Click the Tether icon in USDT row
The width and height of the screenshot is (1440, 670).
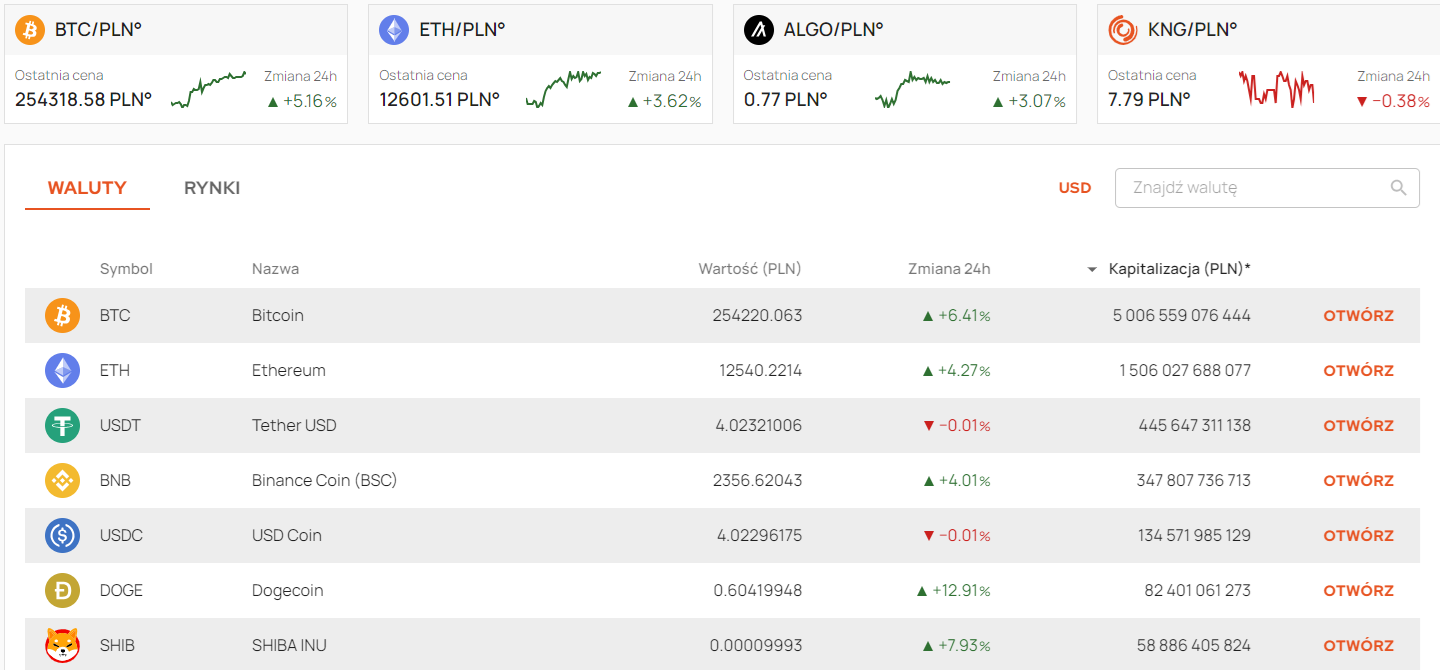(62, 426)
